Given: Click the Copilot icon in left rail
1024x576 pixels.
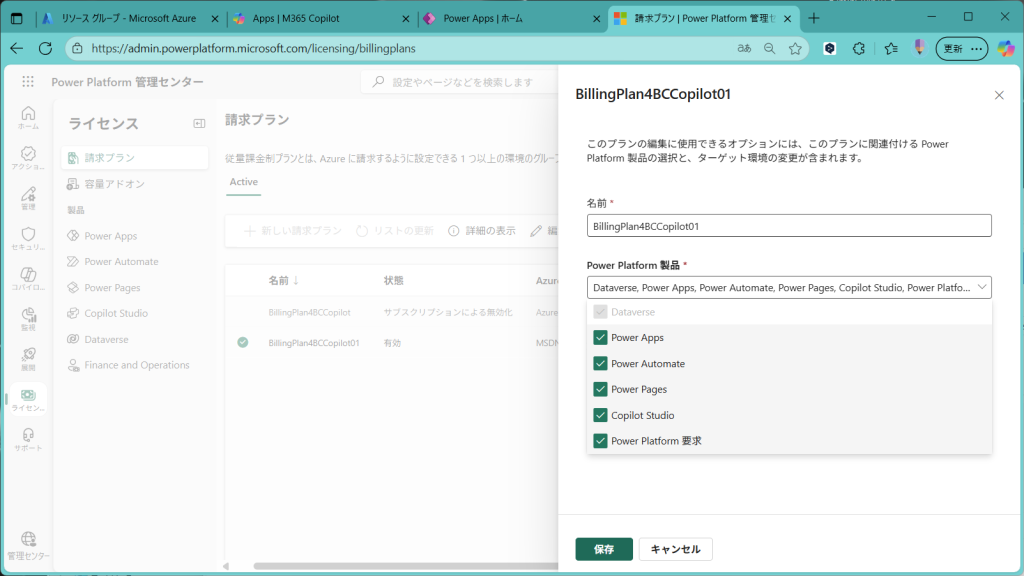Looking at the screenshot, I should [x=28, y=276].
